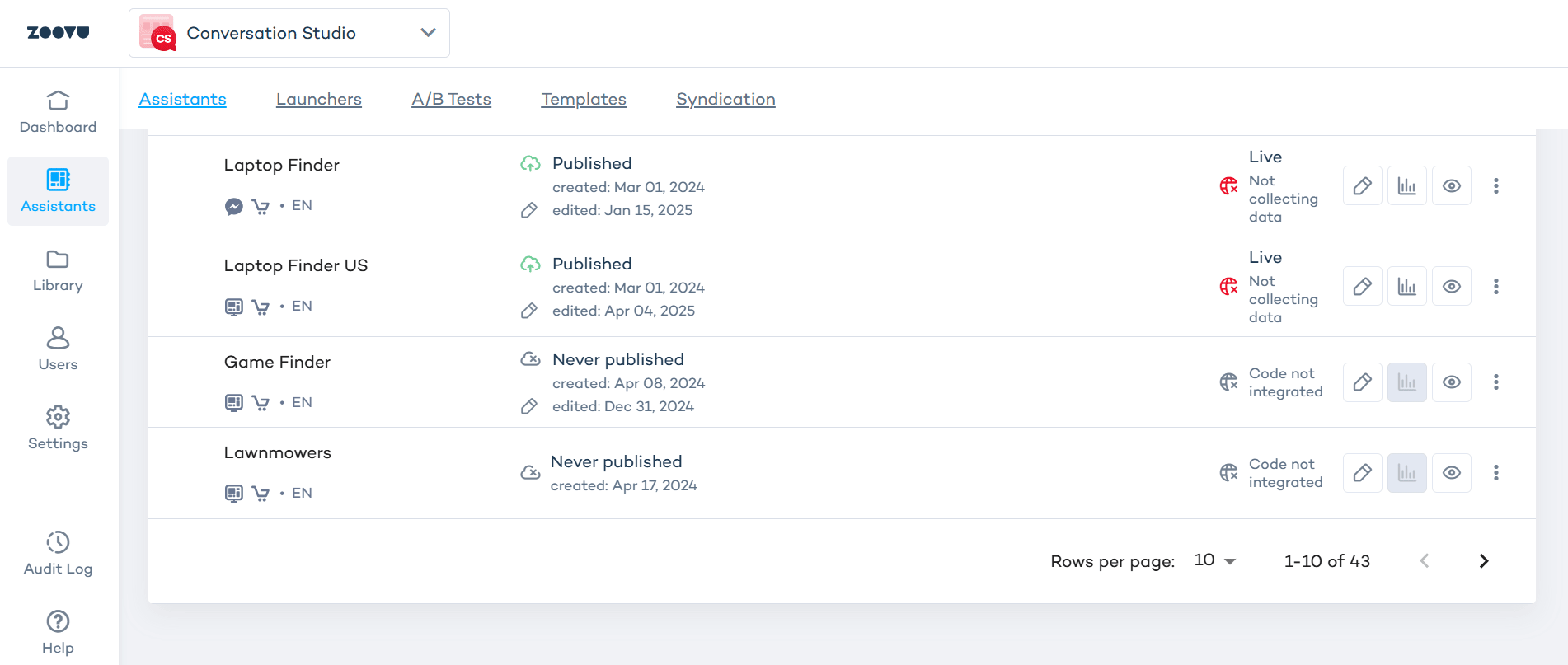1568x665 pixels.
Task: Click the Not collecting data globe for Laptop Finder
Action: [1229, 186]
